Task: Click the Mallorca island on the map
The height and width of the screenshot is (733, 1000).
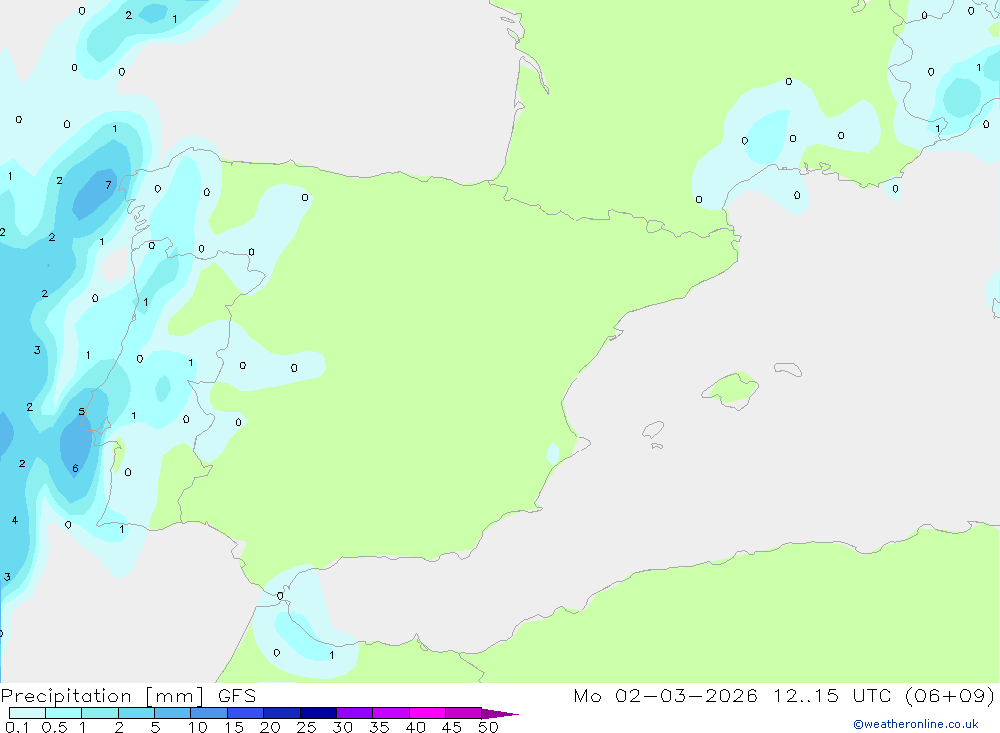Action: [731, 389]
